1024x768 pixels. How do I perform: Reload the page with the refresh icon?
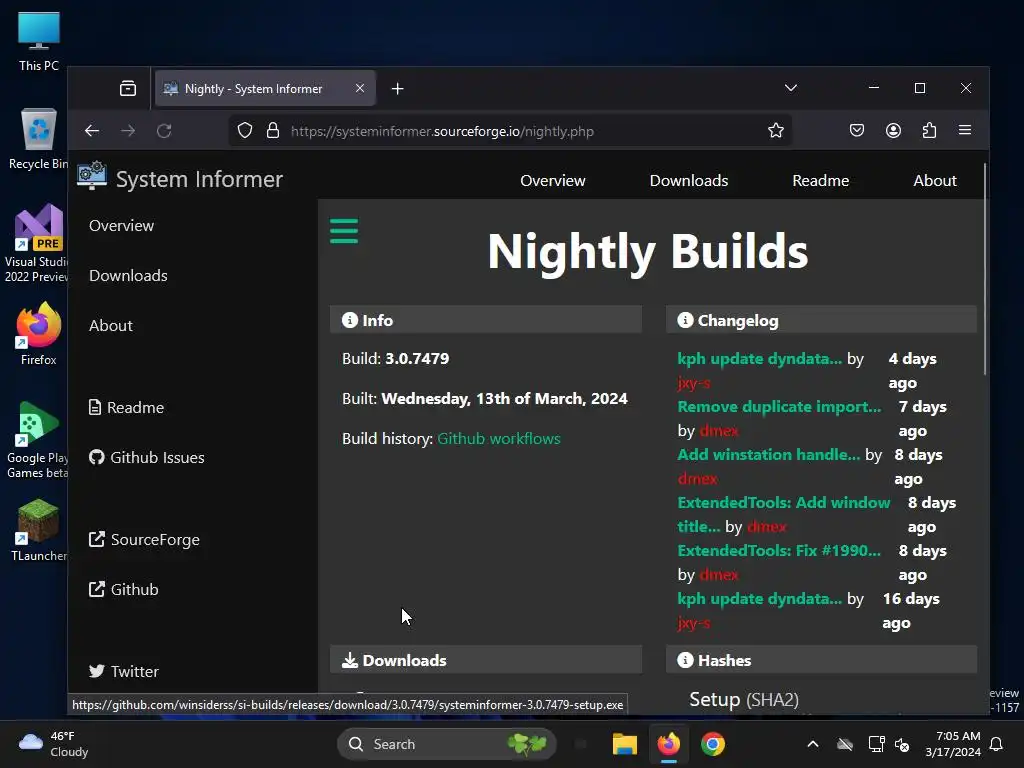tap(164, 131)
